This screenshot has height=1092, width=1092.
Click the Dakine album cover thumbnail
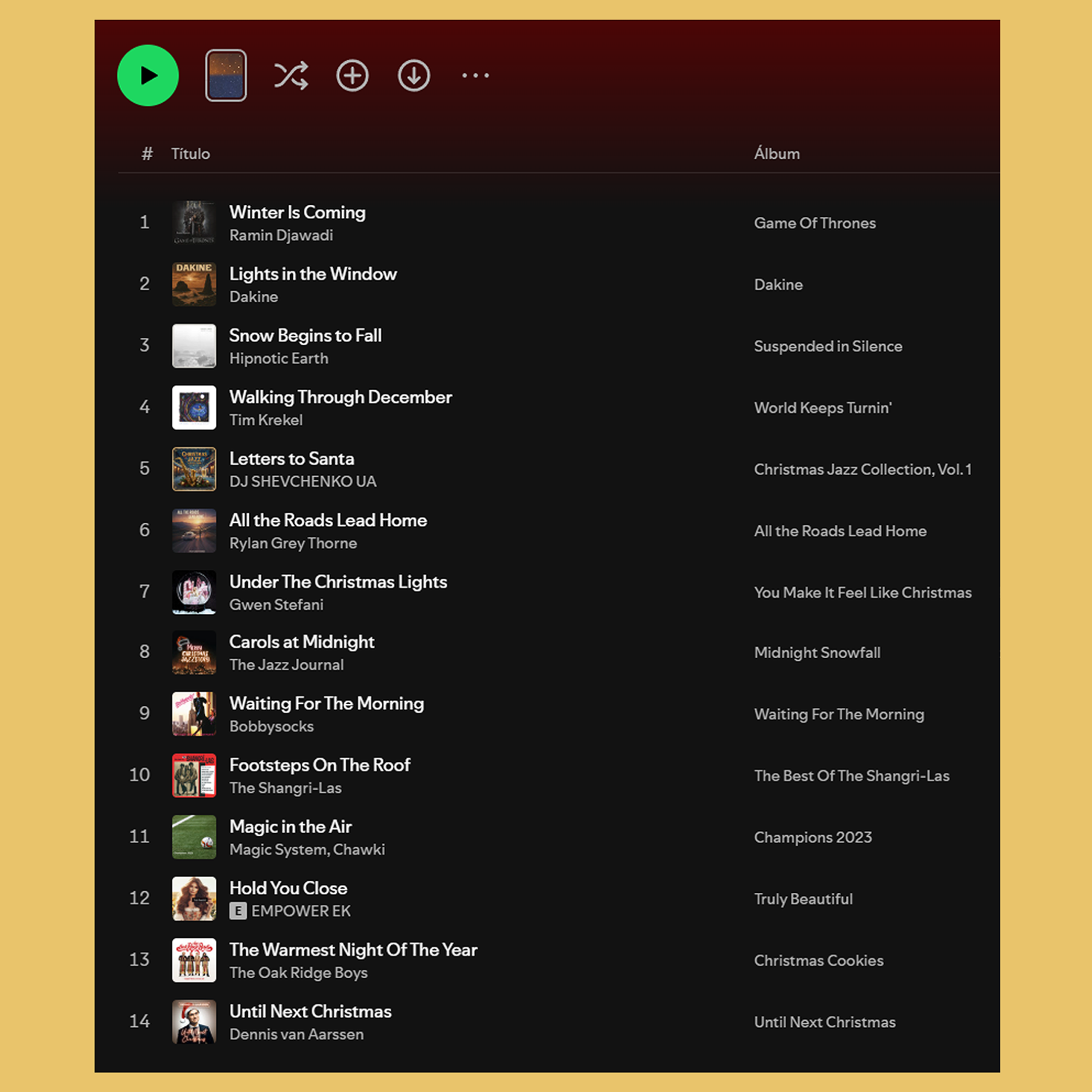coord(194,284)
